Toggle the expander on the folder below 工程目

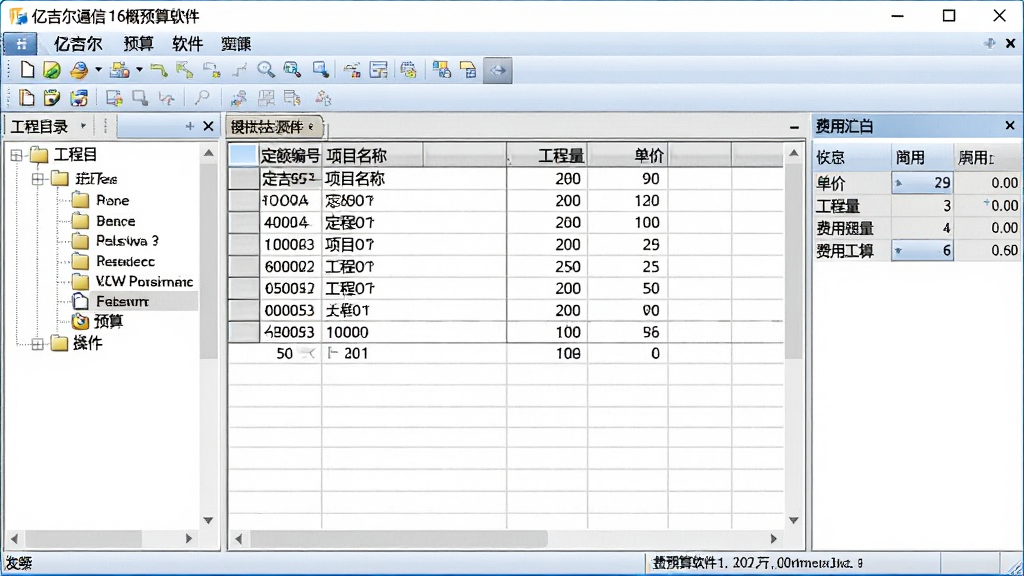click(x=37, y=178)
